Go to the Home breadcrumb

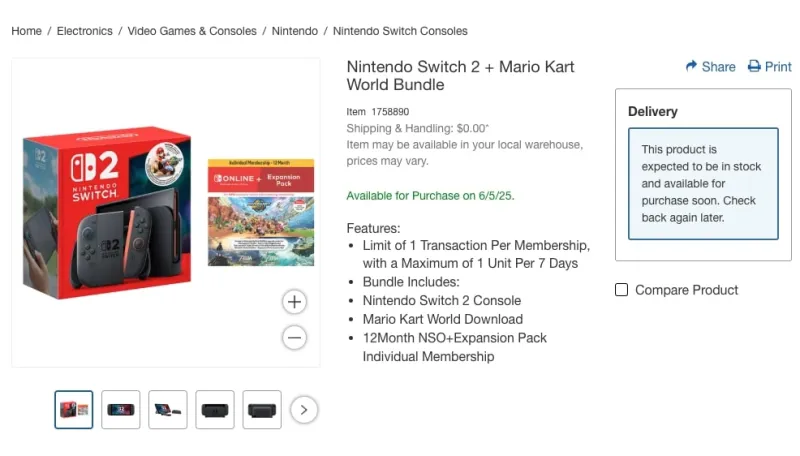pyautogui.click(x=26, y=31)
